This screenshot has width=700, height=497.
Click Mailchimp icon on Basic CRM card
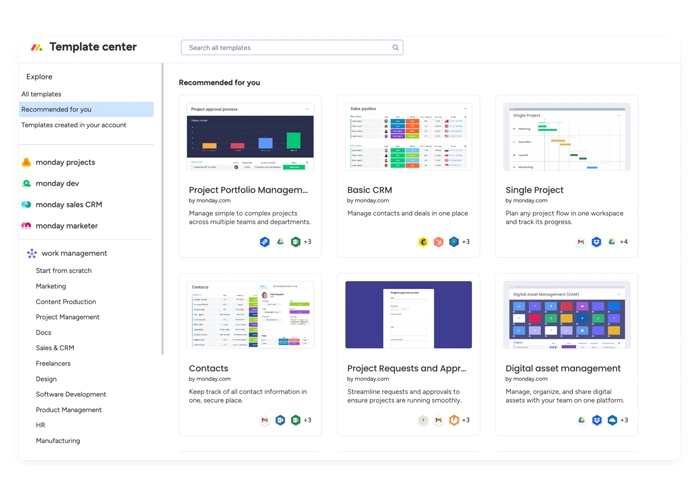click(423, 242)
